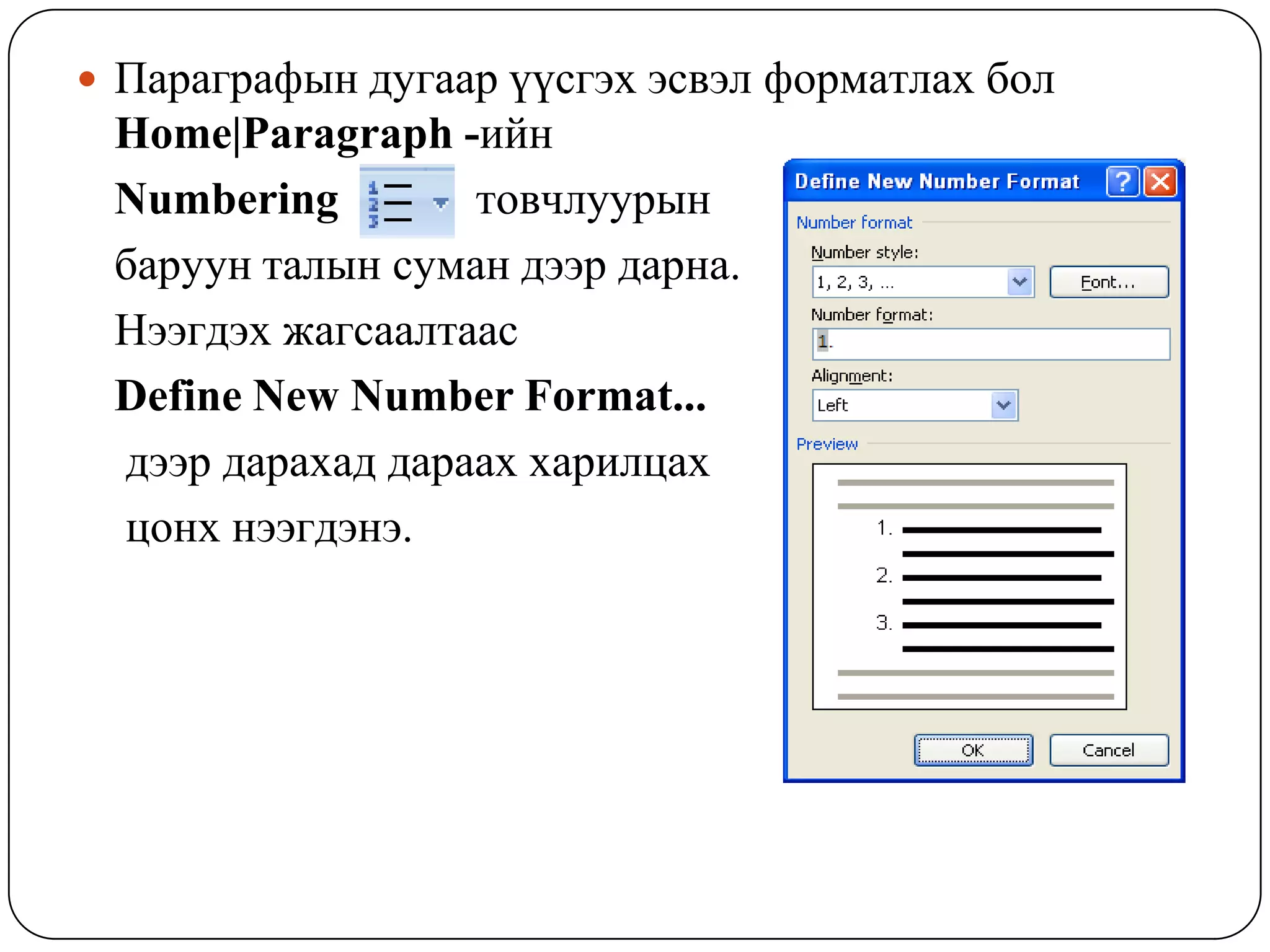The width and height of the screenshot is (1270, 952).
Task: Click the bold text Home|Paragraph
Action: click(x=284, y=134)
